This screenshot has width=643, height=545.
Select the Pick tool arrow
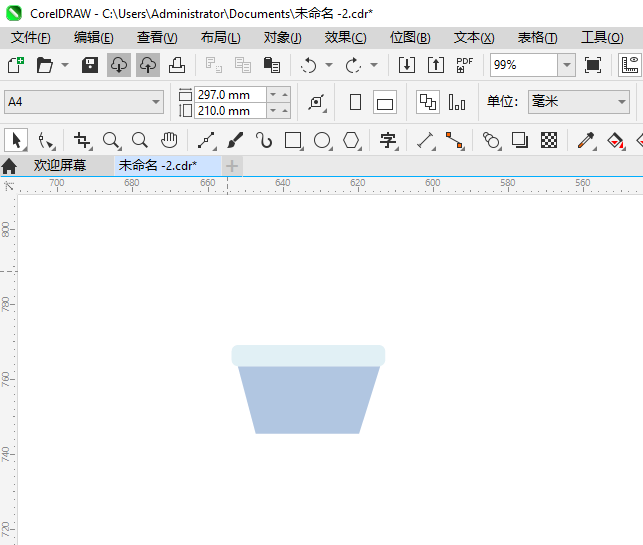coord(16,141)
